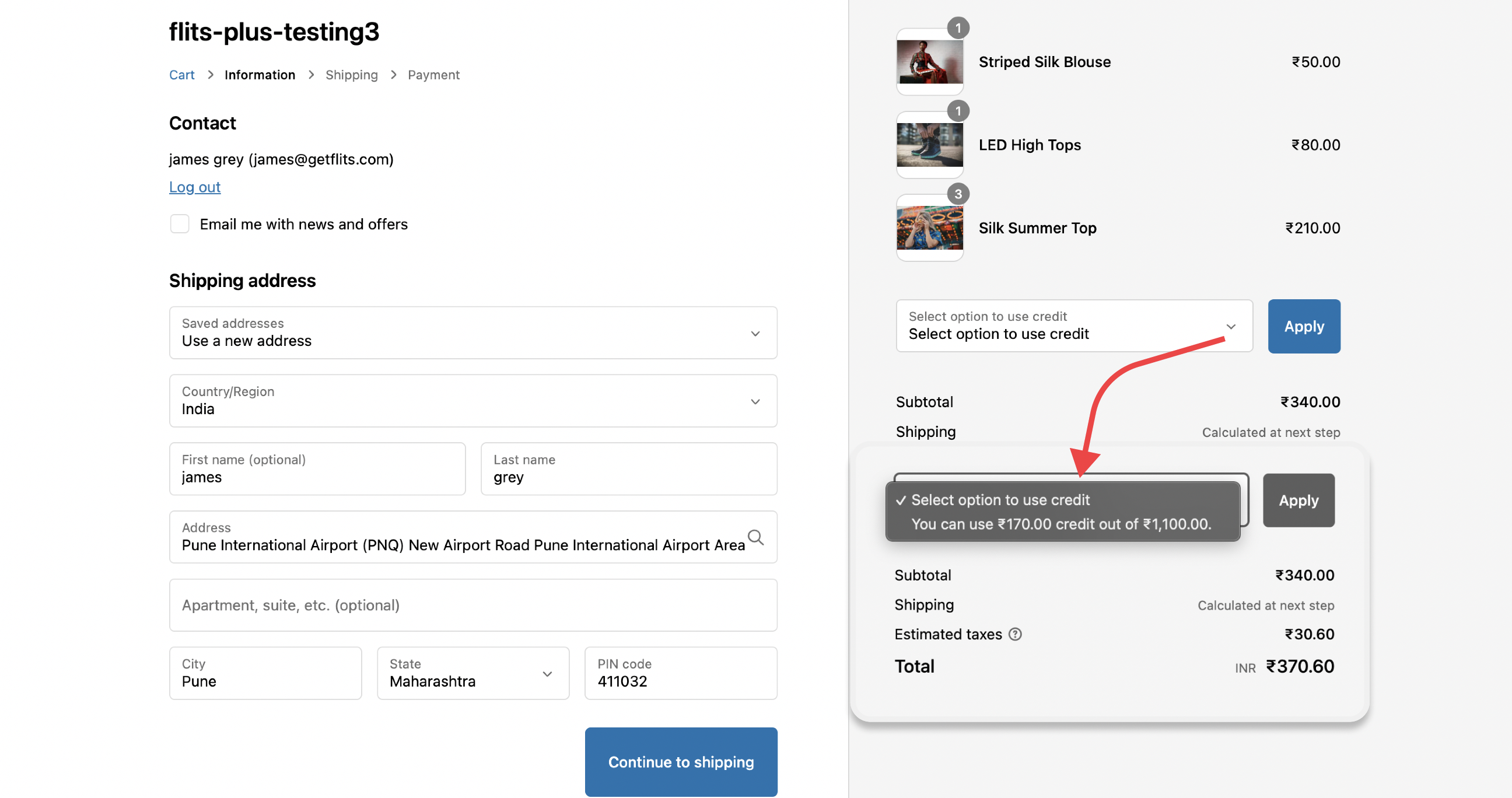Expand the Country/Region selector
The image size is (1512, 798).
click(x=473, y=401)
